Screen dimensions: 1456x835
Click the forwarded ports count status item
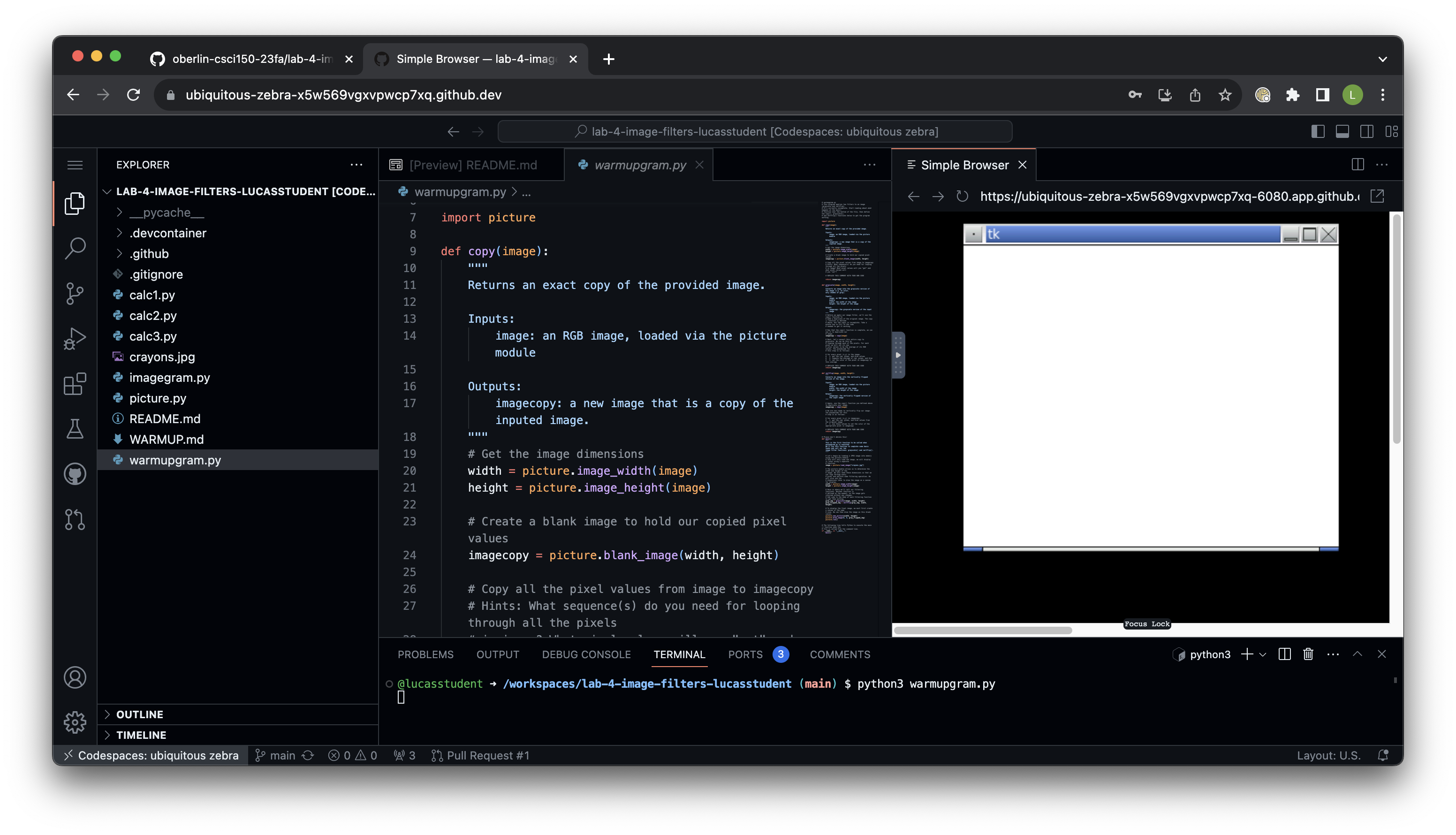[404, 755]
